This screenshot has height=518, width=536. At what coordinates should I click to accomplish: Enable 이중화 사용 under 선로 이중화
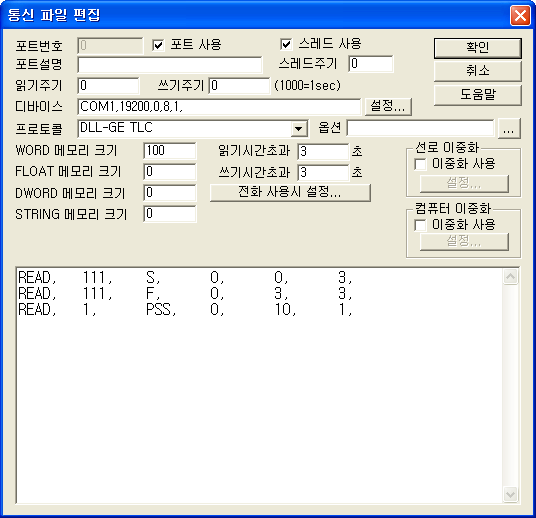coord(420,164)
